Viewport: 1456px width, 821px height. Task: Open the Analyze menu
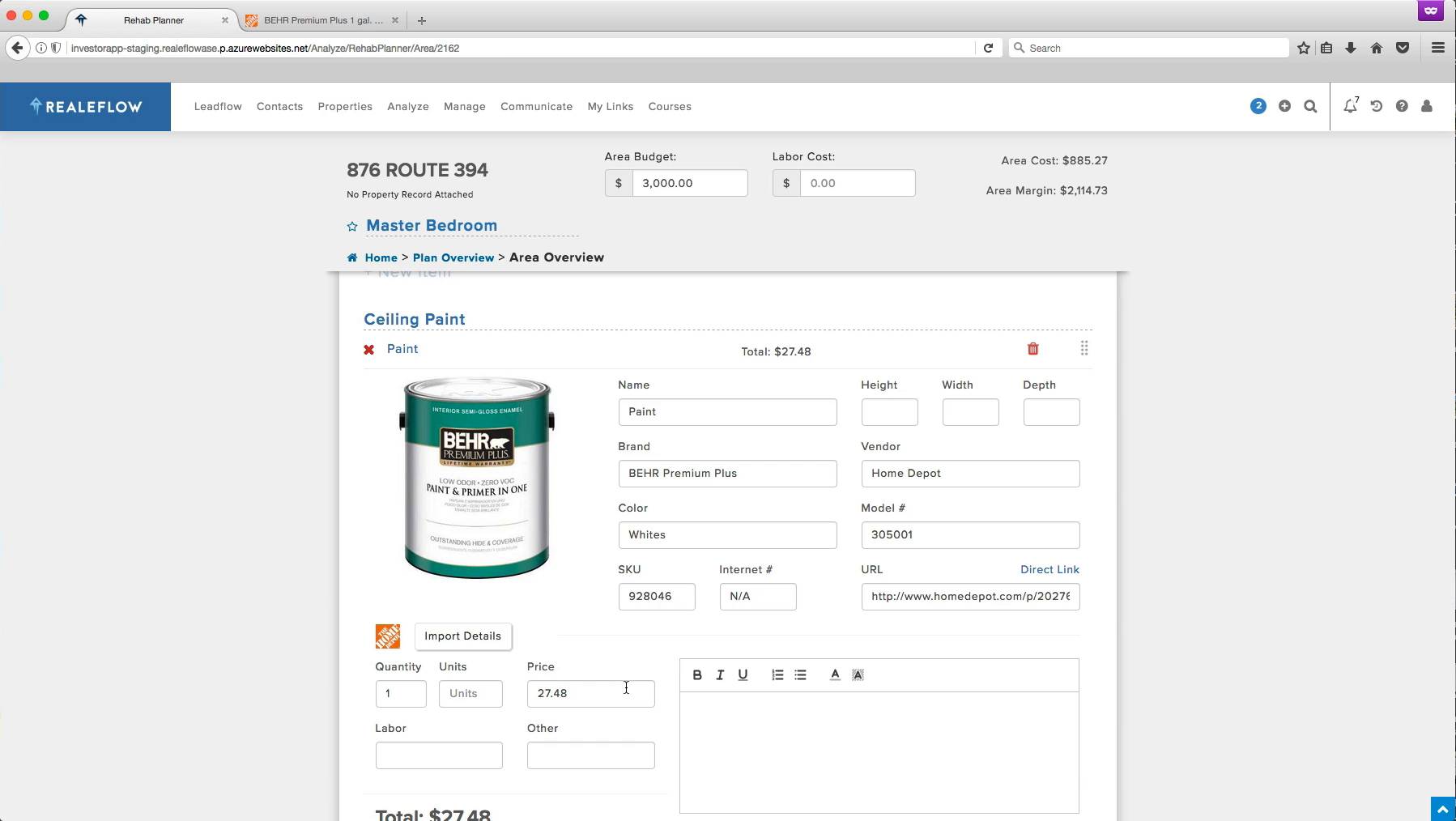coord(407,106)
